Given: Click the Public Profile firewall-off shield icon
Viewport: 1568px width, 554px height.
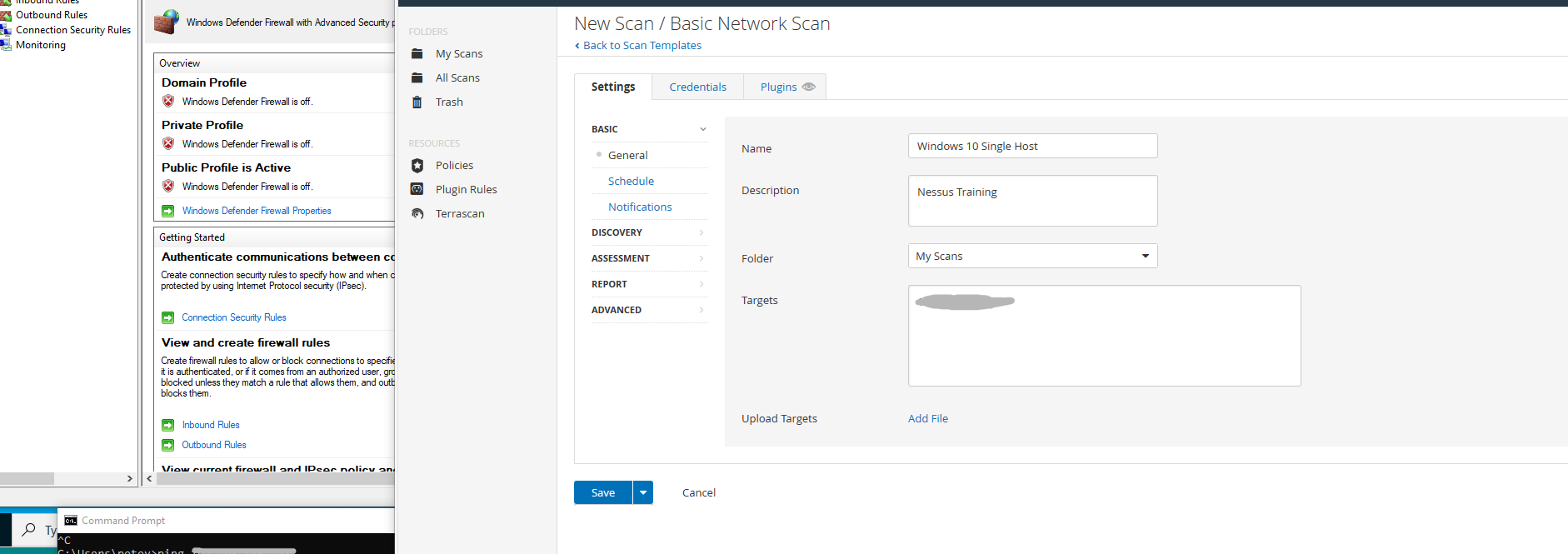Looking at the screenshot, I should (x=168, y=186).
